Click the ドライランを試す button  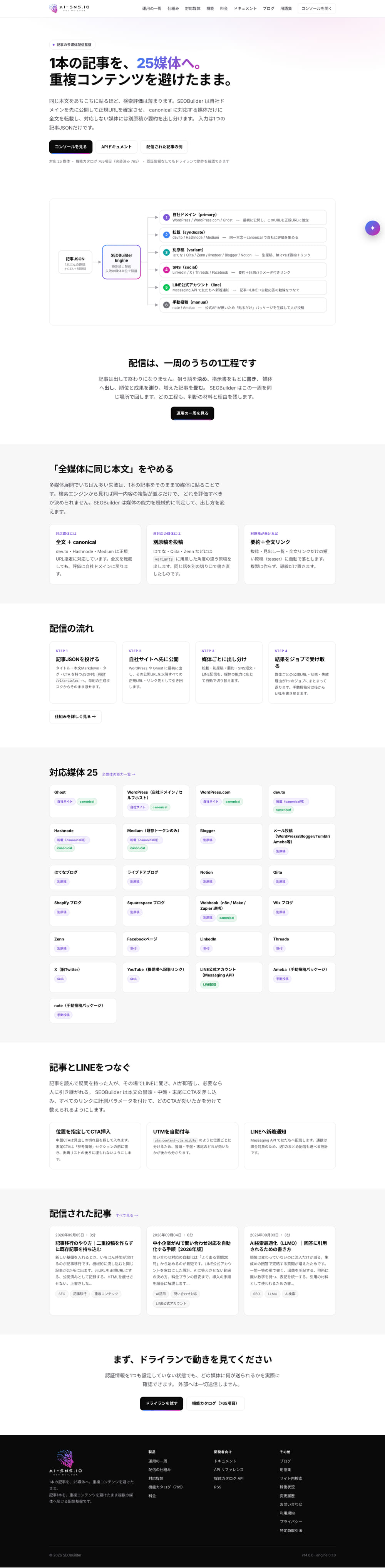click(161, 1403)
